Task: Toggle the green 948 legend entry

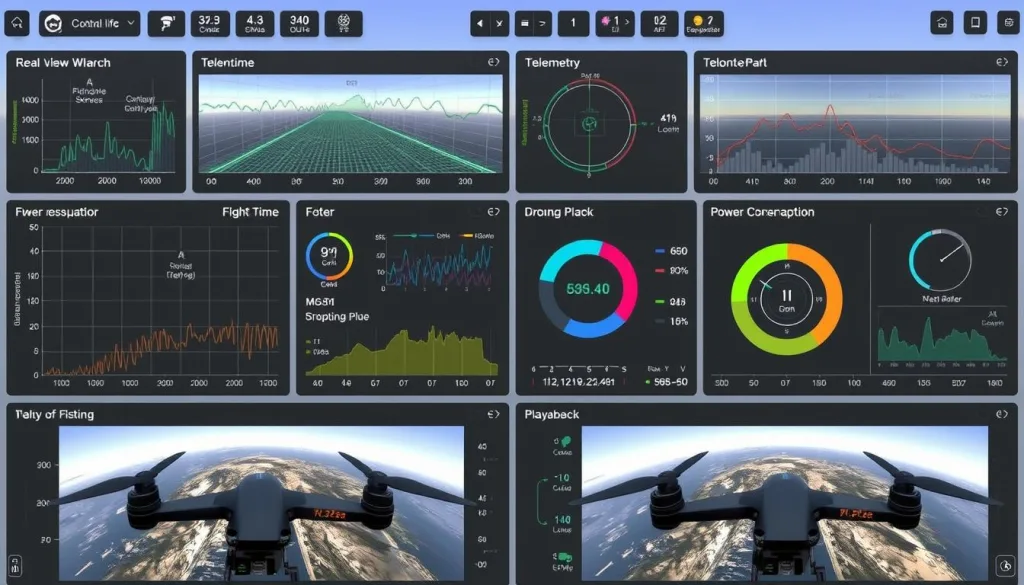Action: [671, 302]
